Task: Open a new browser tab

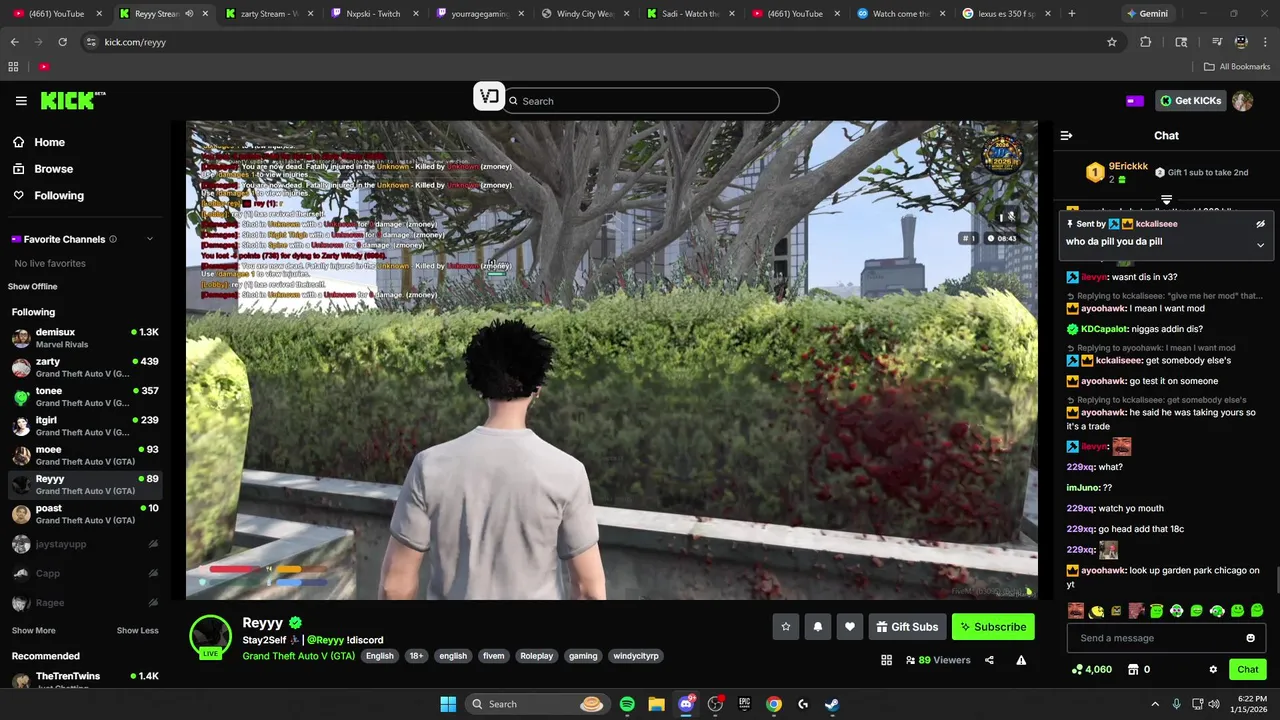Action: pyautogui.click(x=1071, y=14)
